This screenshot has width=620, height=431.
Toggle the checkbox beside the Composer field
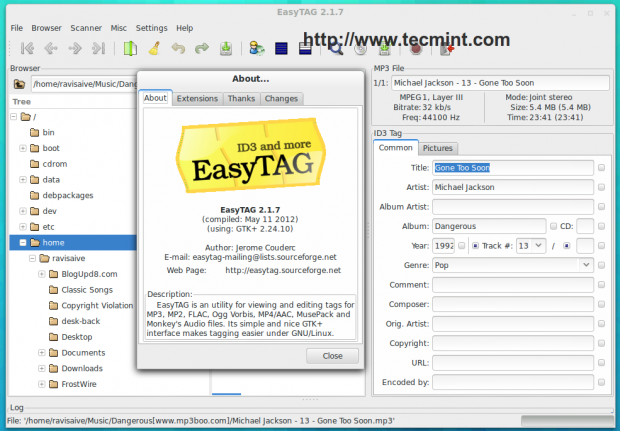coord(601,304)
